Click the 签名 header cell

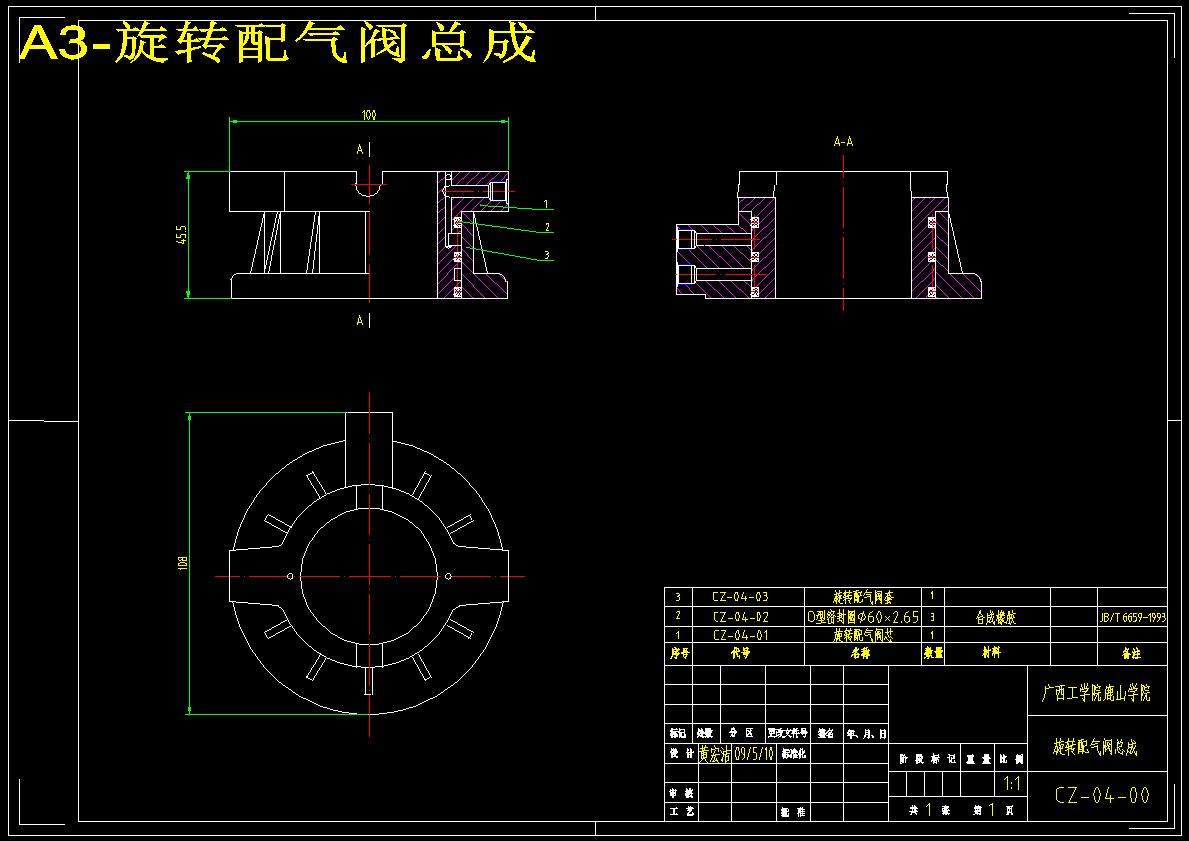826,733
